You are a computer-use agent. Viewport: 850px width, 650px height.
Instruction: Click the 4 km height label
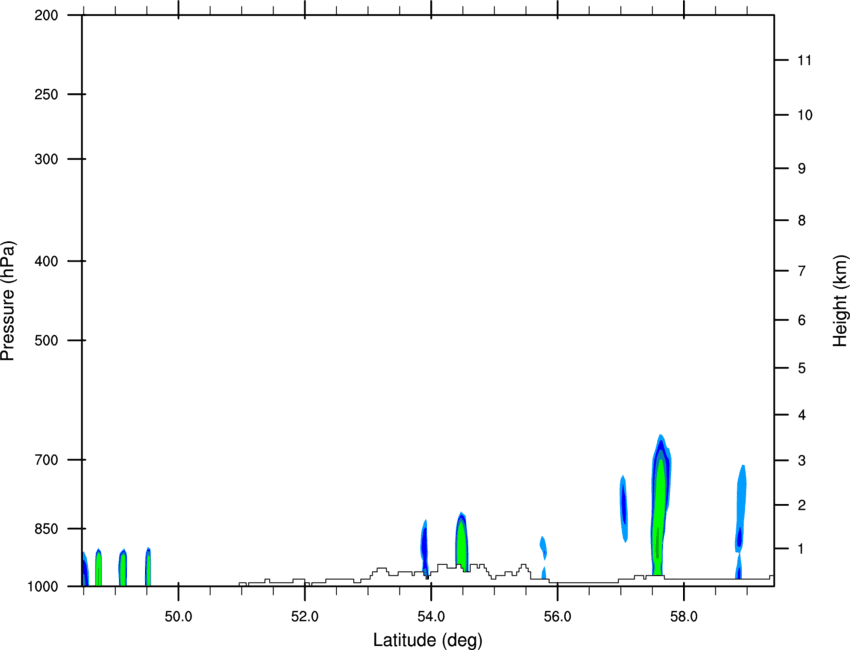click(802, 415)
